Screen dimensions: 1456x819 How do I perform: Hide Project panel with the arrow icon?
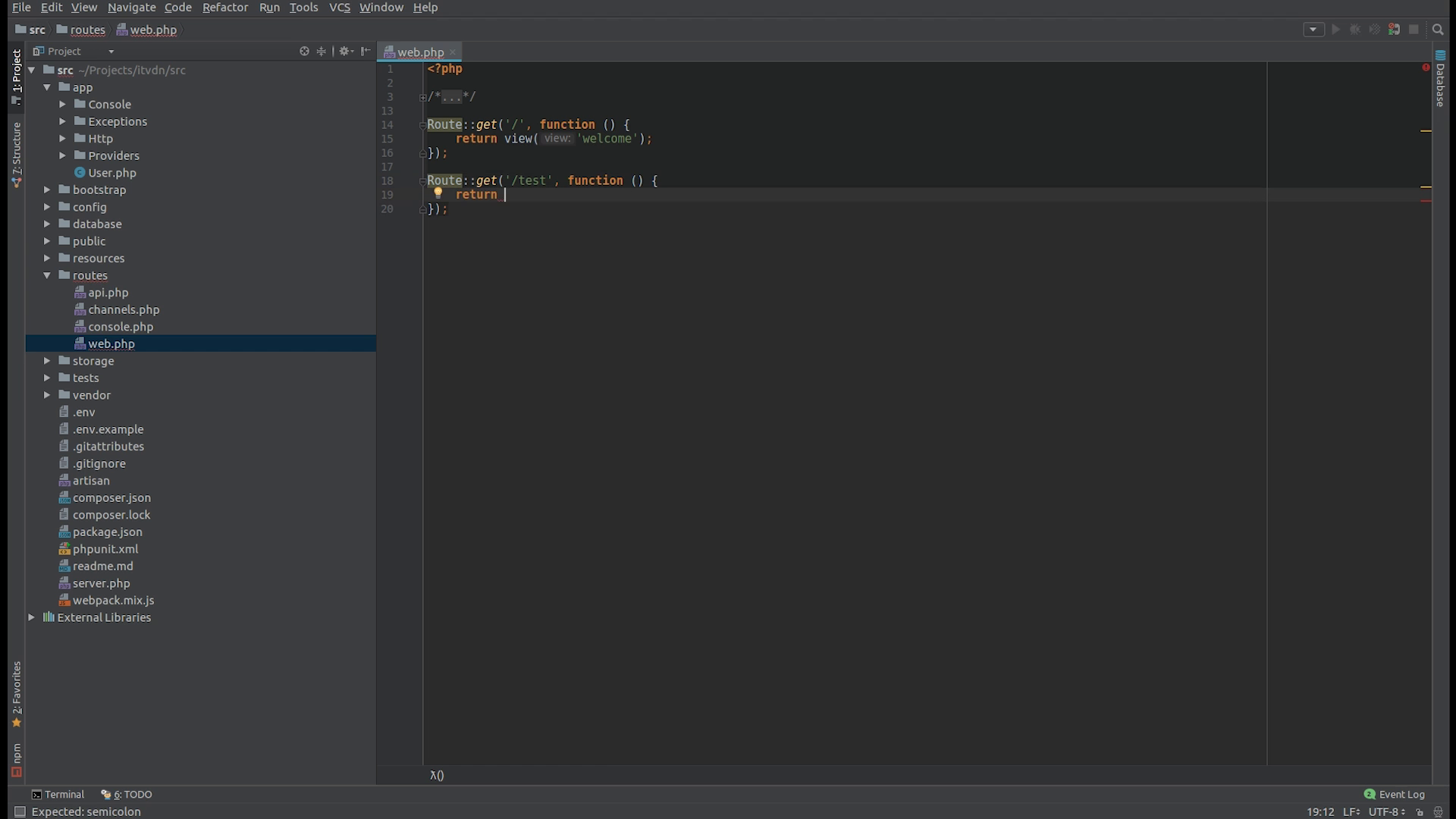pyautogui.click(x=366, y=51)
